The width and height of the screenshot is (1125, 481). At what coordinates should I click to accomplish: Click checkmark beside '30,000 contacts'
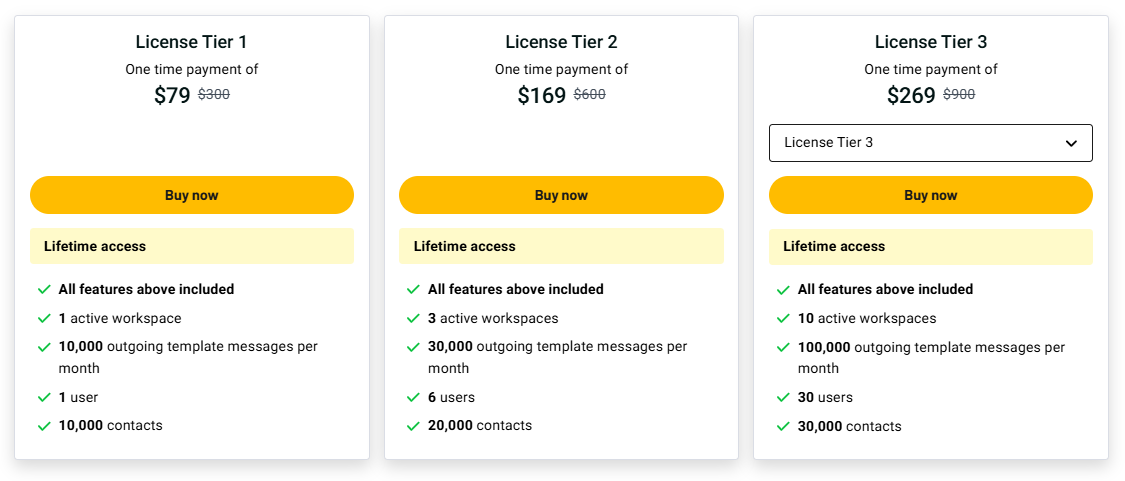pos(783,426)
